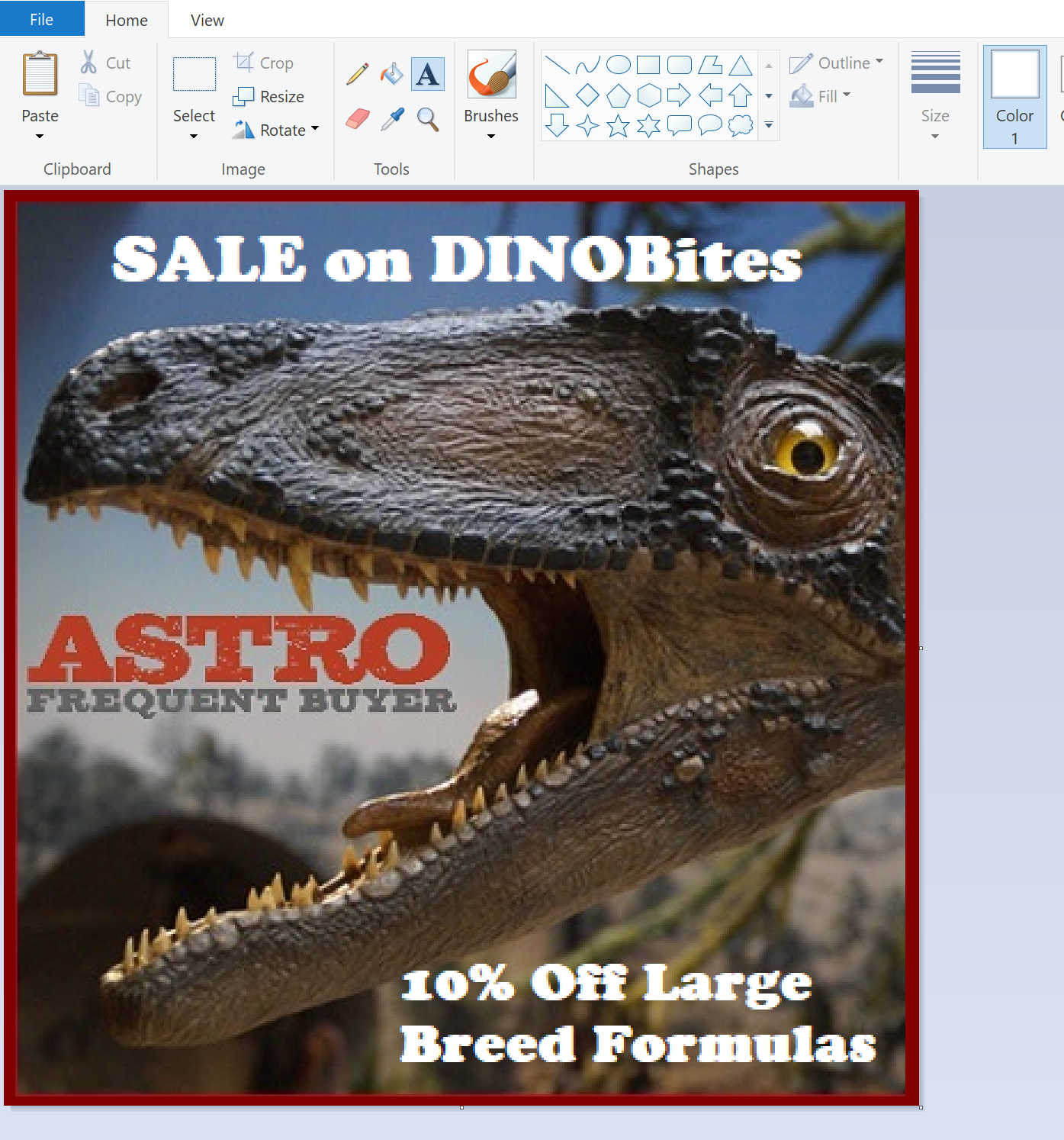Open the File menu
Viewport: 1064px width, 1140px height.
point(42,19)
